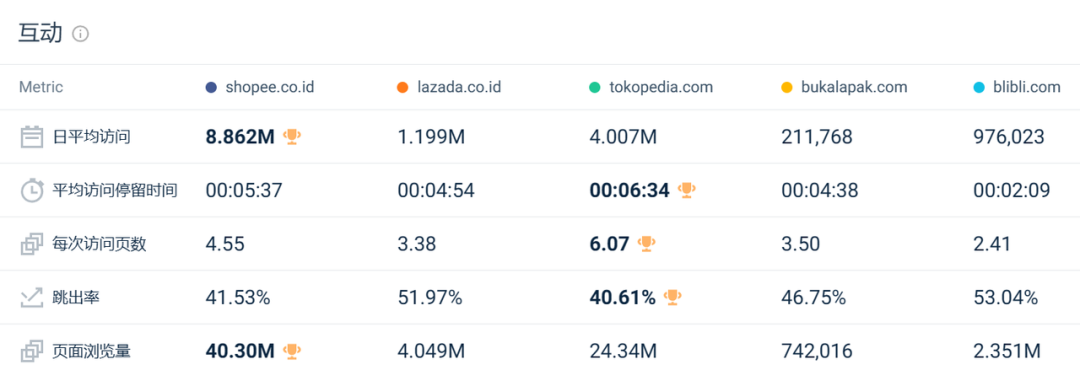Click the green dot for tokopedia.com
This screenshot has width=1080, height=386.
(596, 88)
